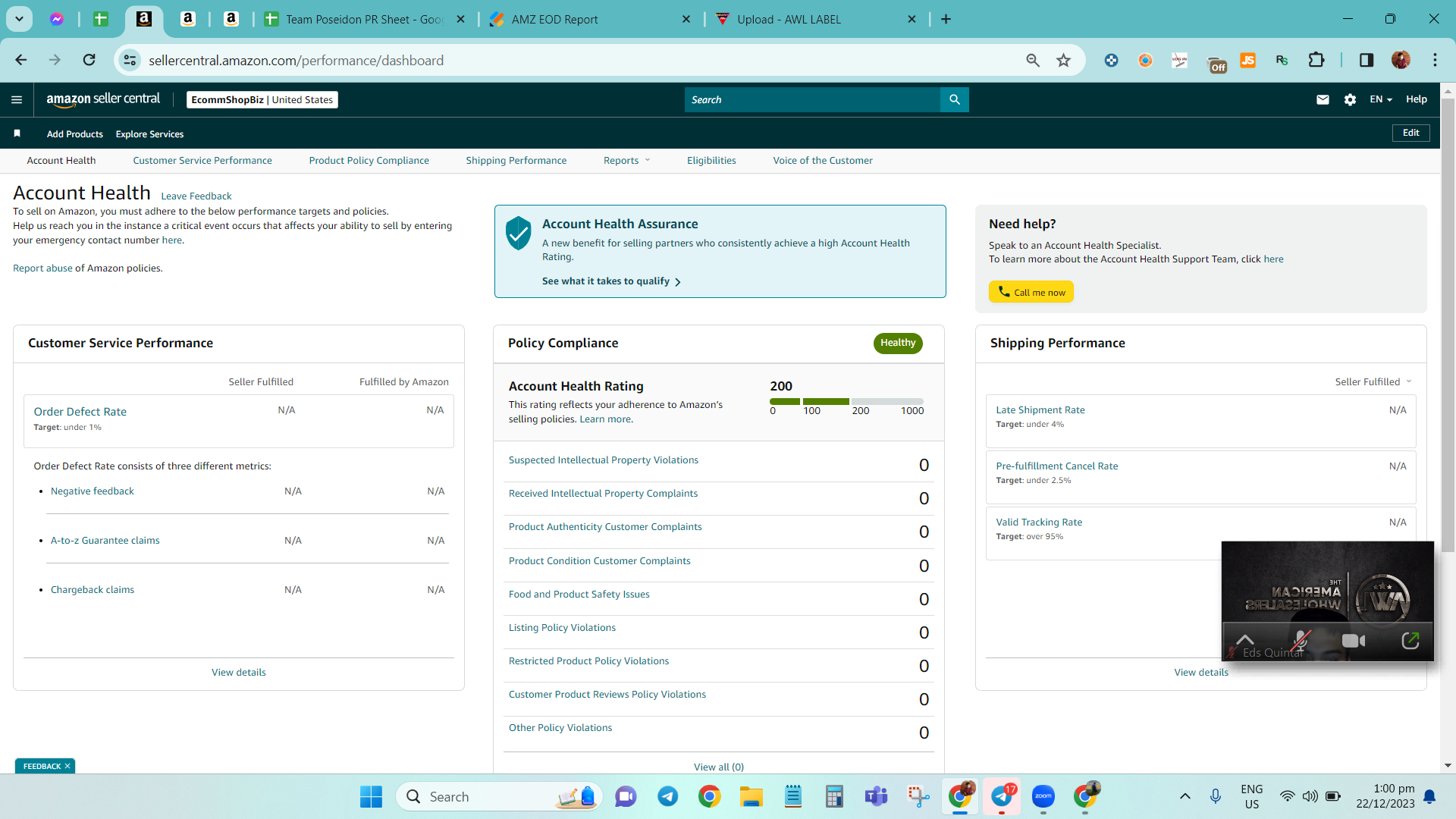This screenshot has width=1456, height=819.
Task: Open Zoom from the taskbar
Action: pyautogui.click(x=1043, y=796)
